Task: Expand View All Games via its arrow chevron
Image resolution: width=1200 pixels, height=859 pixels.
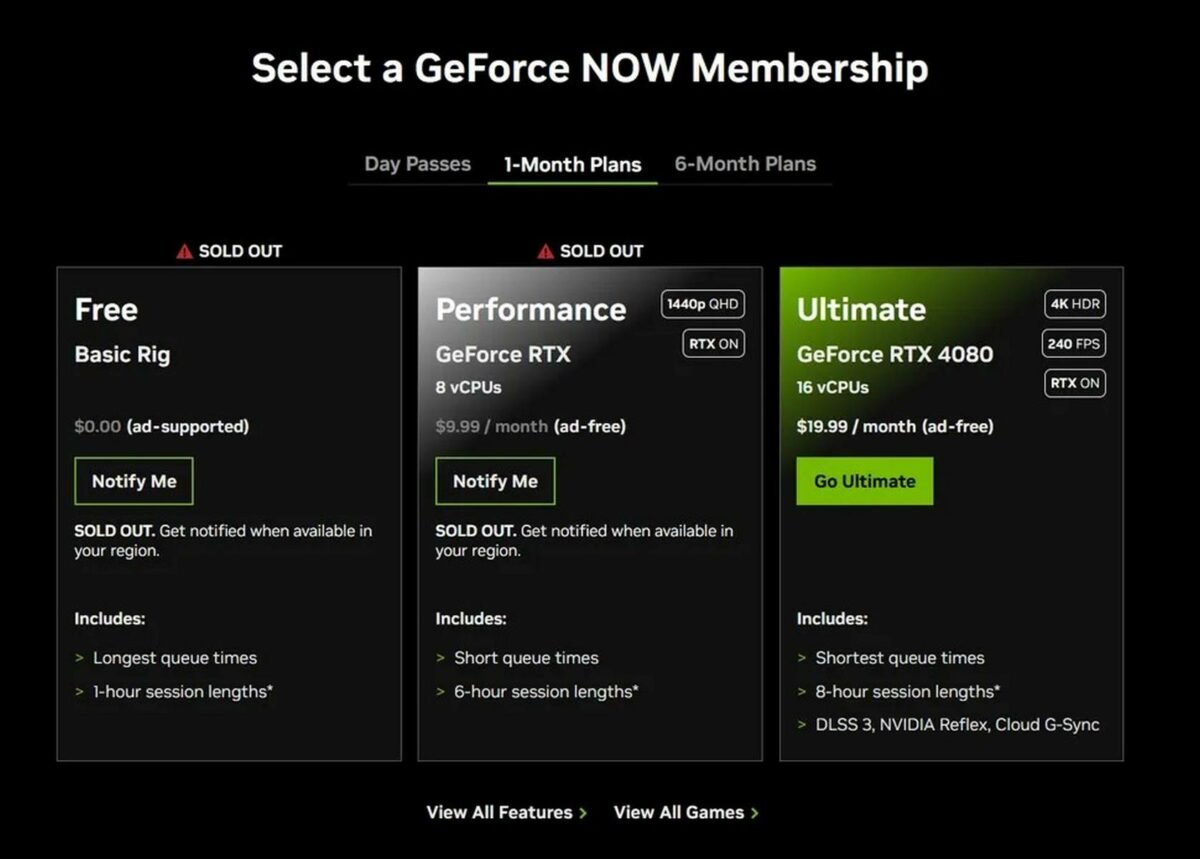Action: [x=754, y=813]
